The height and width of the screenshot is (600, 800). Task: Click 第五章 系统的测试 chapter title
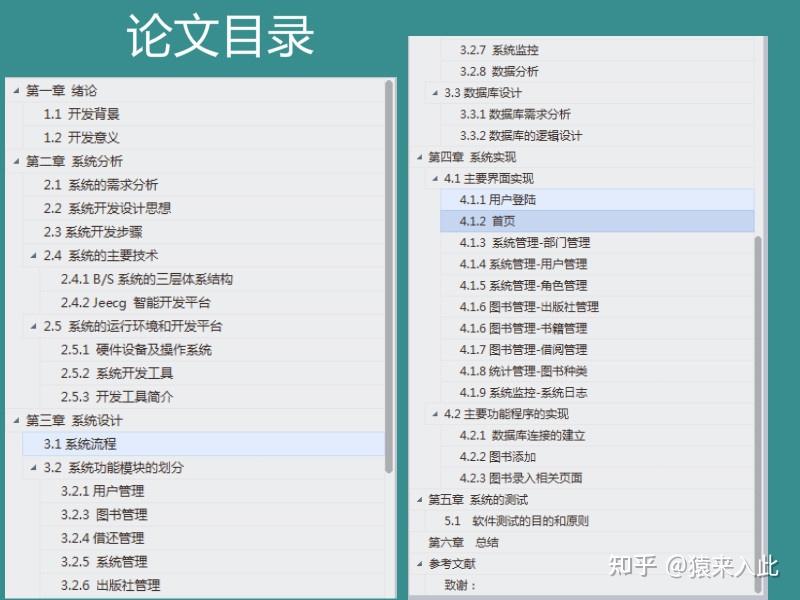tap(478, 499)
